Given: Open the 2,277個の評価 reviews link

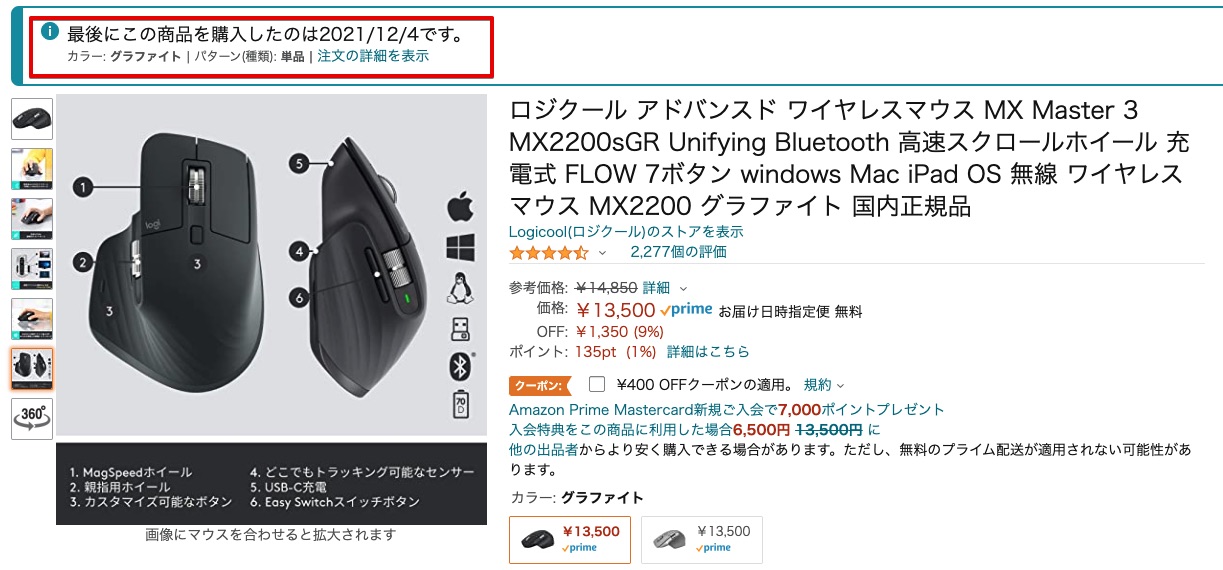Looking at the screenshot, I should [x=678, y=252].
